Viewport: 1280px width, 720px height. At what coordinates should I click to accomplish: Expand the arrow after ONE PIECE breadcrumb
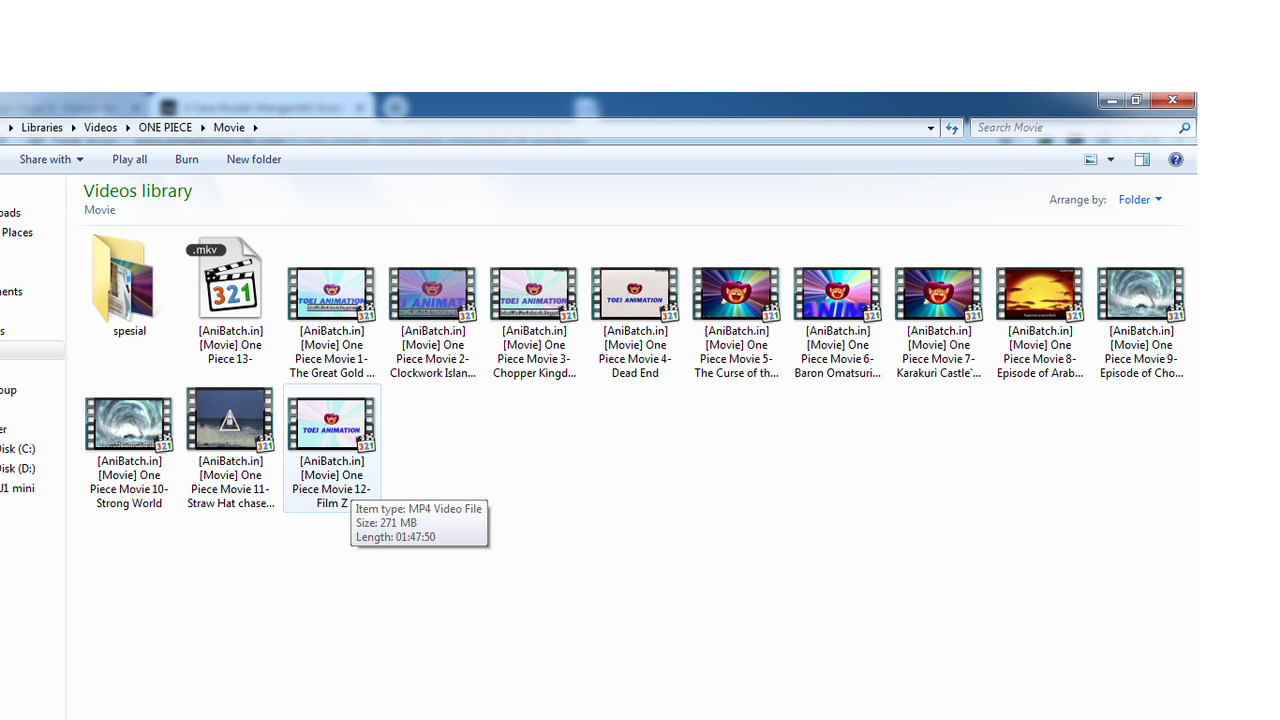click(x=202, y=128)
